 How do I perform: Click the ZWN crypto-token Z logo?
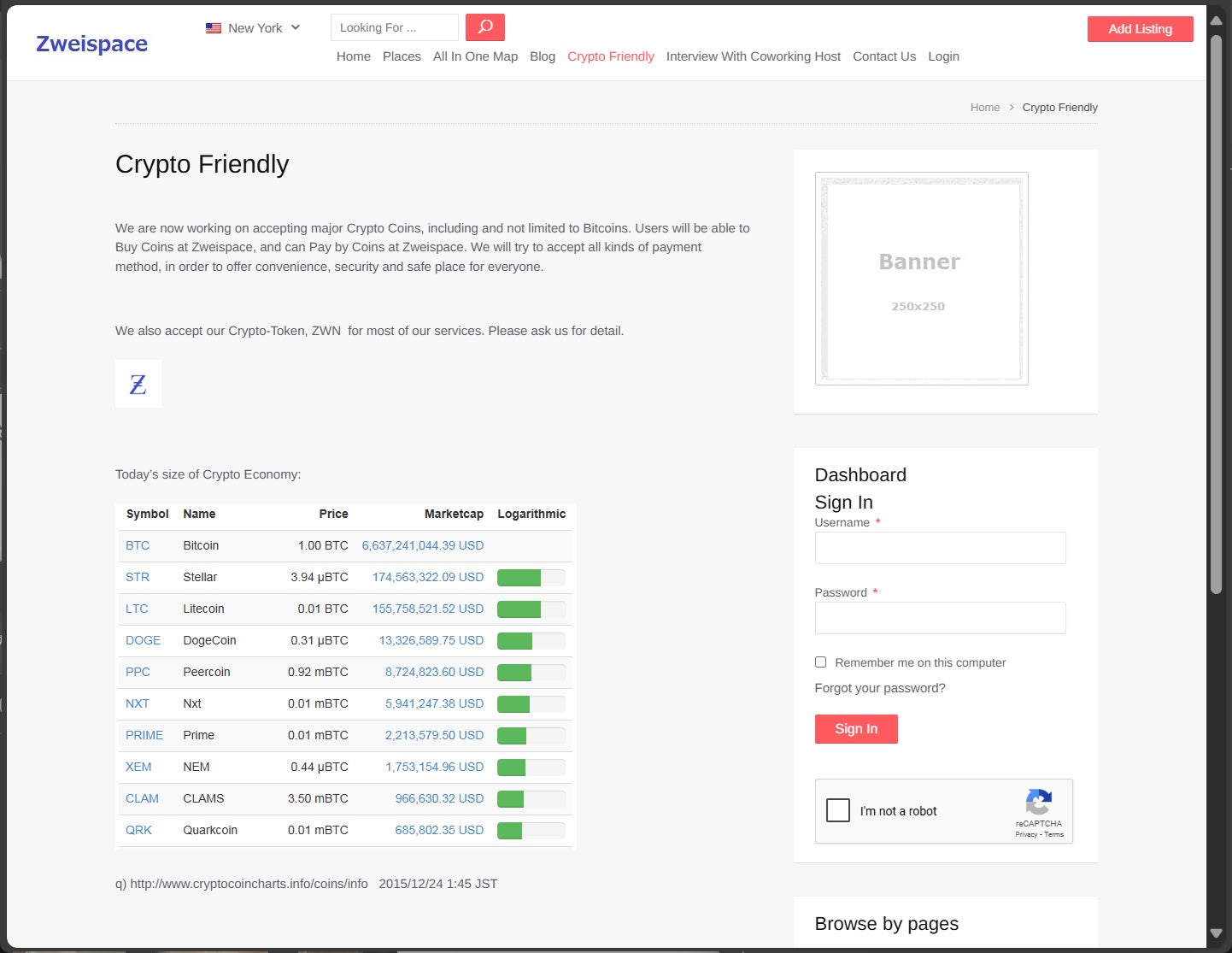tap(138, 384)
